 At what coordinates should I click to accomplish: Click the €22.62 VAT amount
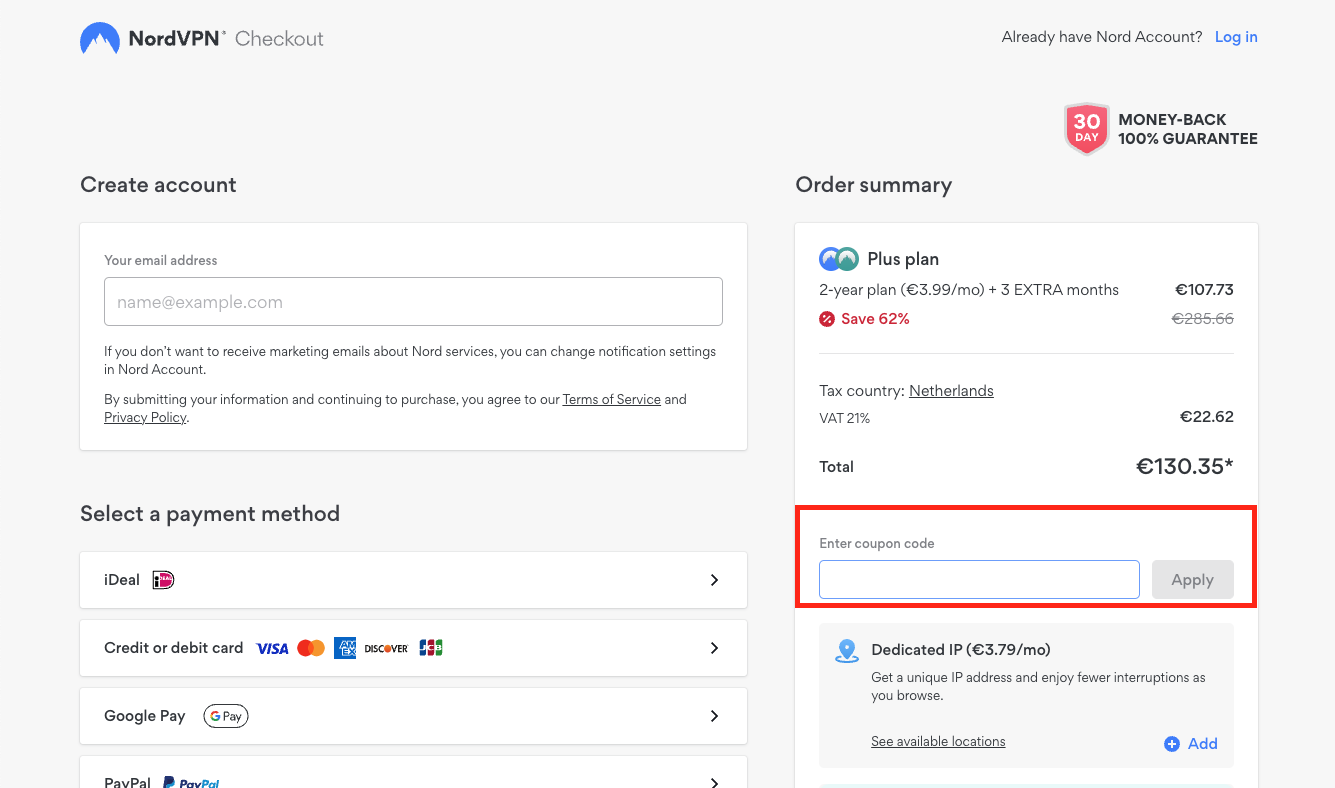[1207, 417]
